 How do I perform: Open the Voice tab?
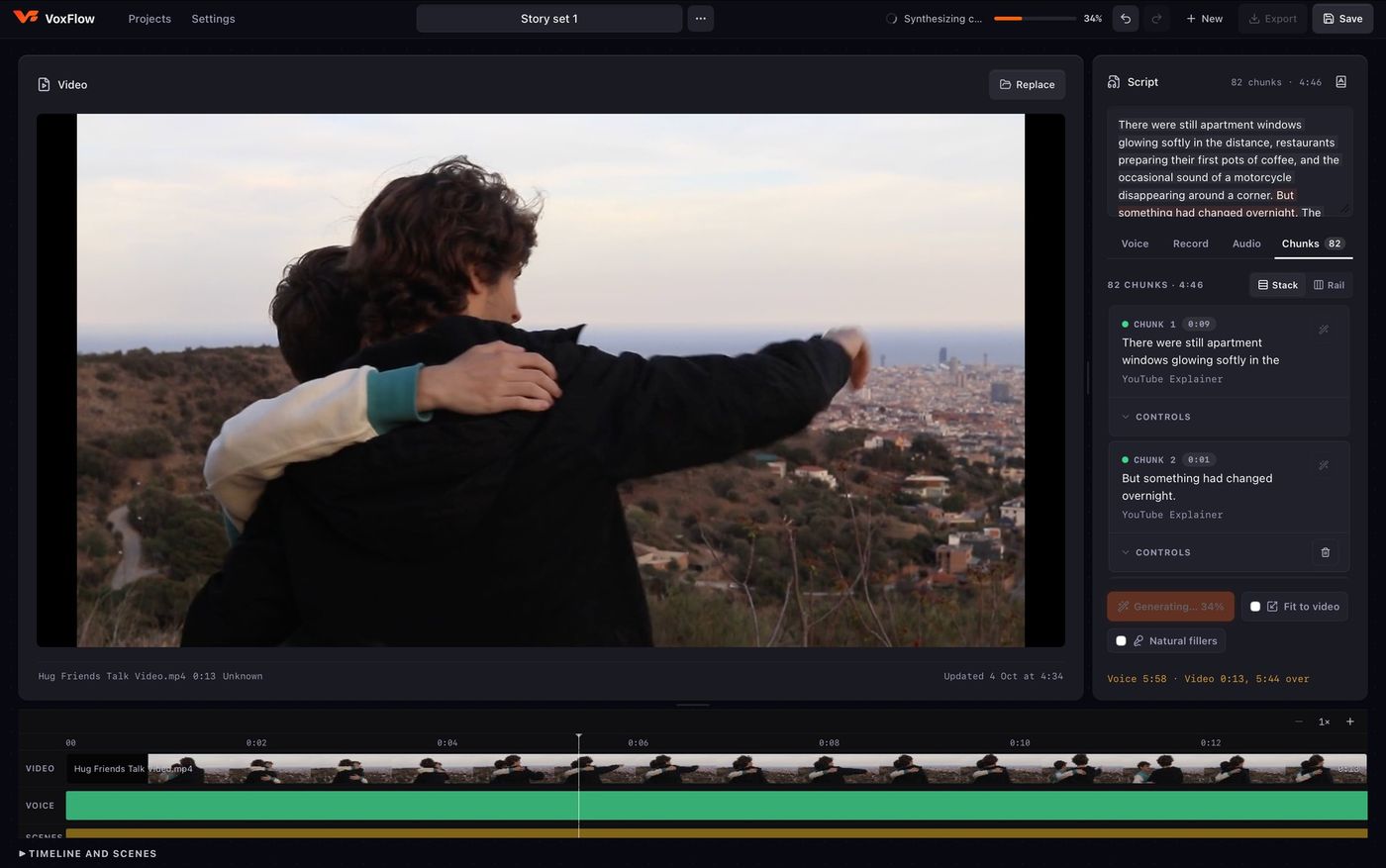pos(1135,243)
